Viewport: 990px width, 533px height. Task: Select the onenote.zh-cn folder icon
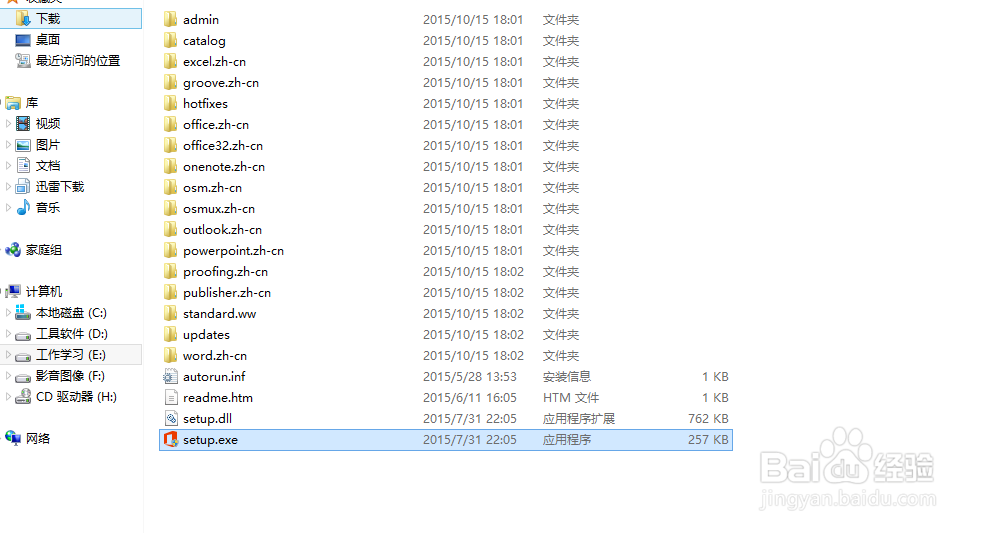point(170,167)
